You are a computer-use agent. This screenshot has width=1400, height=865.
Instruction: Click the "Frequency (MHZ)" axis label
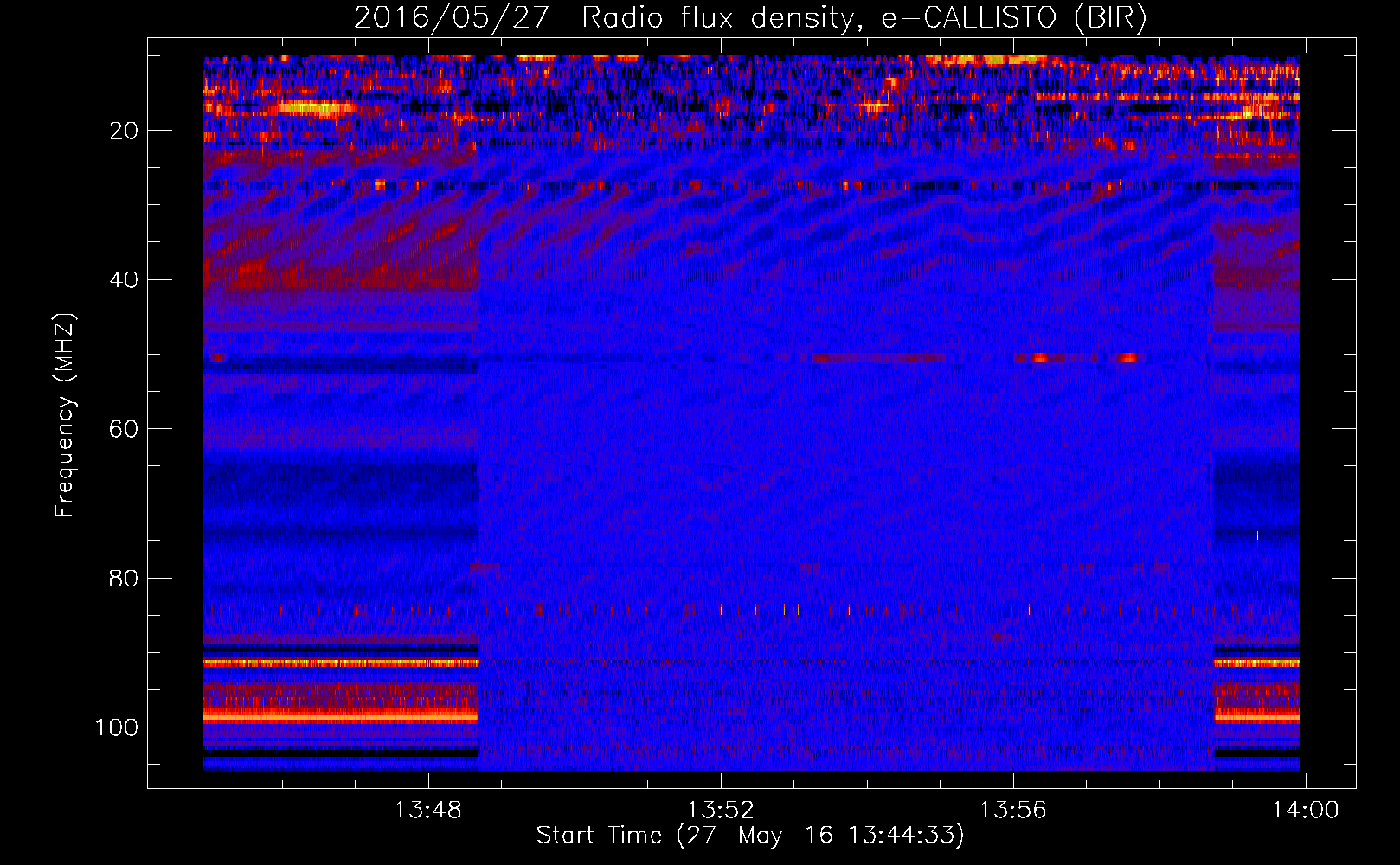coord(65,415)
